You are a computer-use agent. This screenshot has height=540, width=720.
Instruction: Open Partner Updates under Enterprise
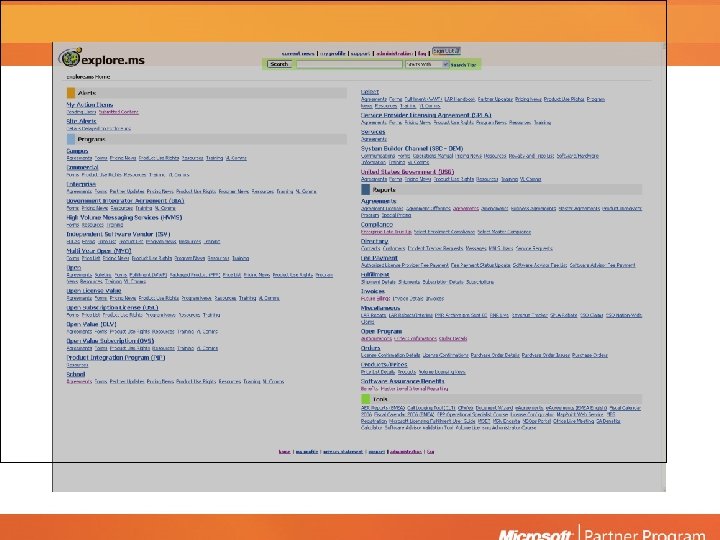coord(127,191)
